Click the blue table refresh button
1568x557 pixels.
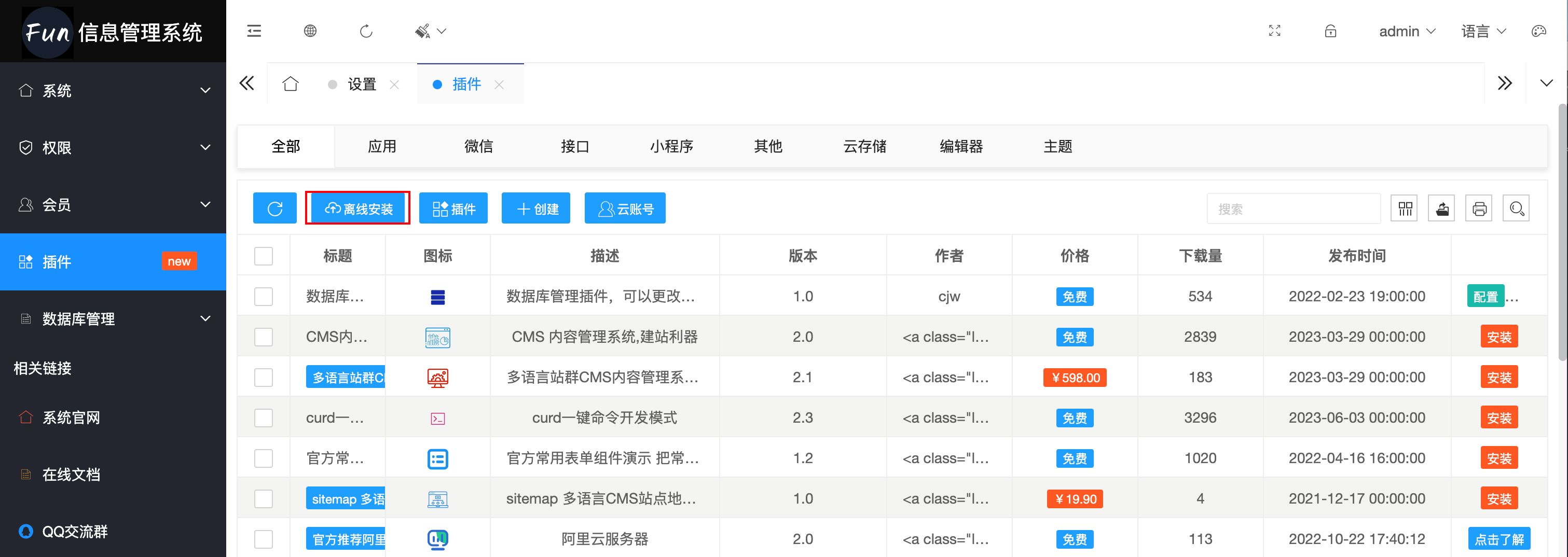pos(275,209)
